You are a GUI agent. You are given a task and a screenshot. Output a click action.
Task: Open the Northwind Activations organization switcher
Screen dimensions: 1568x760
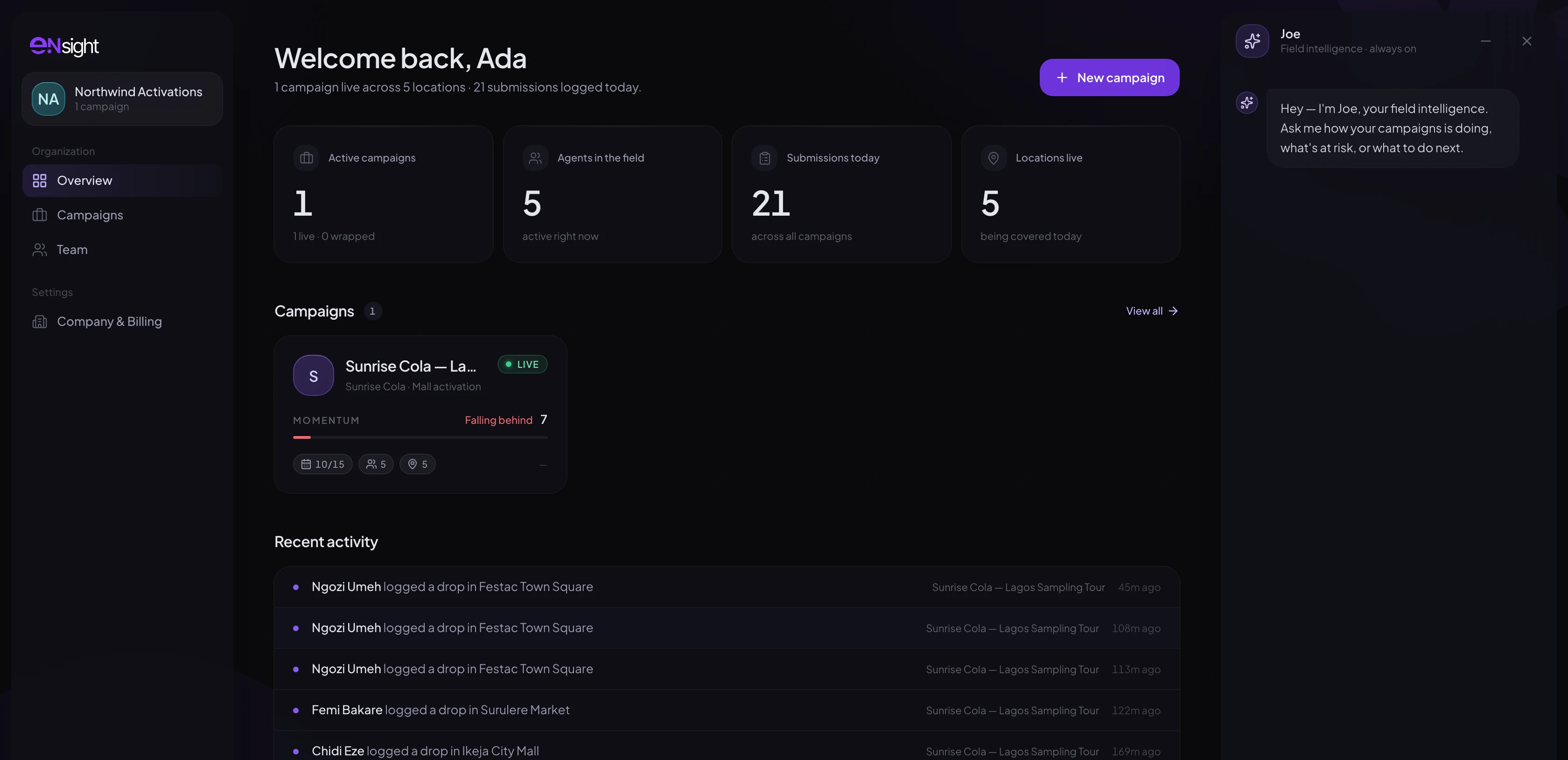pyautogui.click(x=122, y=99)
